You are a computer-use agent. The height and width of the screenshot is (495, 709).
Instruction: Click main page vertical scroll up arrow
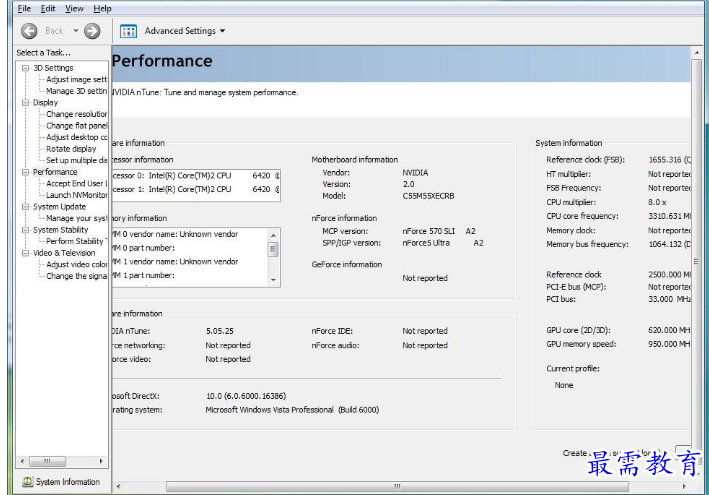(x=697, y=53)
